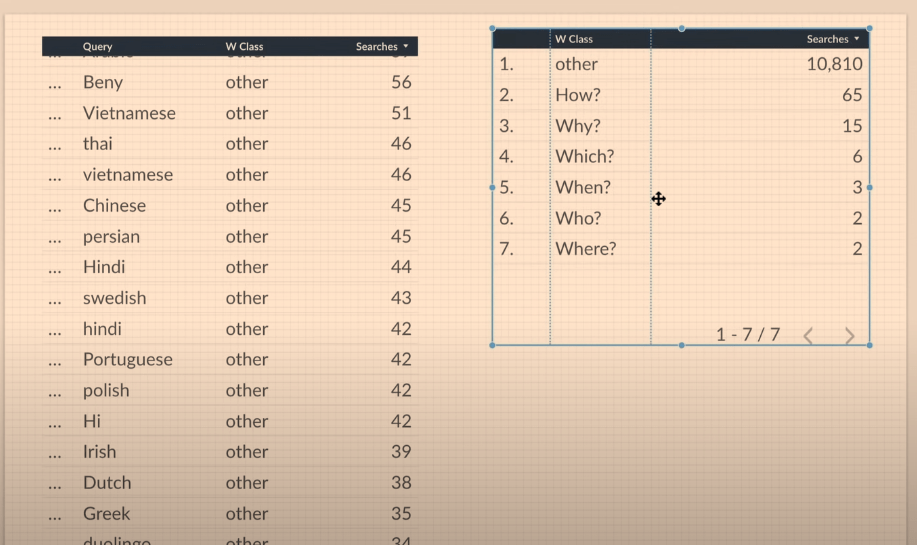Select the "Why?" cell in the W Class column

tap(578, 126)
